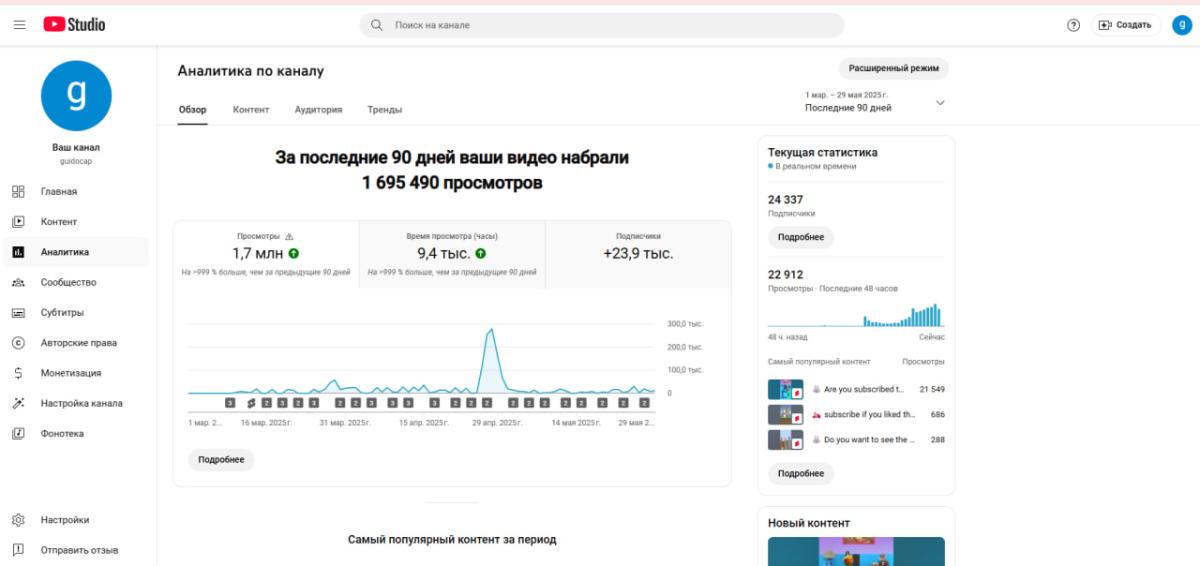This screenshot has height=566, width=1200.
Task: Click the video marker under the chart peak
Action: tap(487, 403)
